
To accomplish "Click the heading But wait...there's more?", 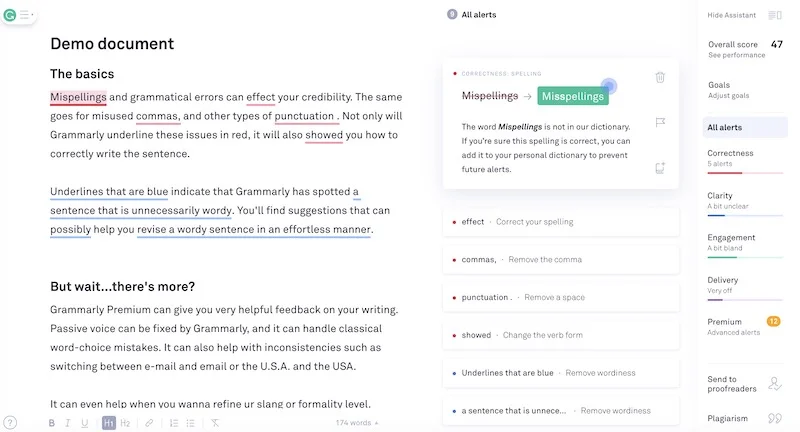I will (122, 287).
